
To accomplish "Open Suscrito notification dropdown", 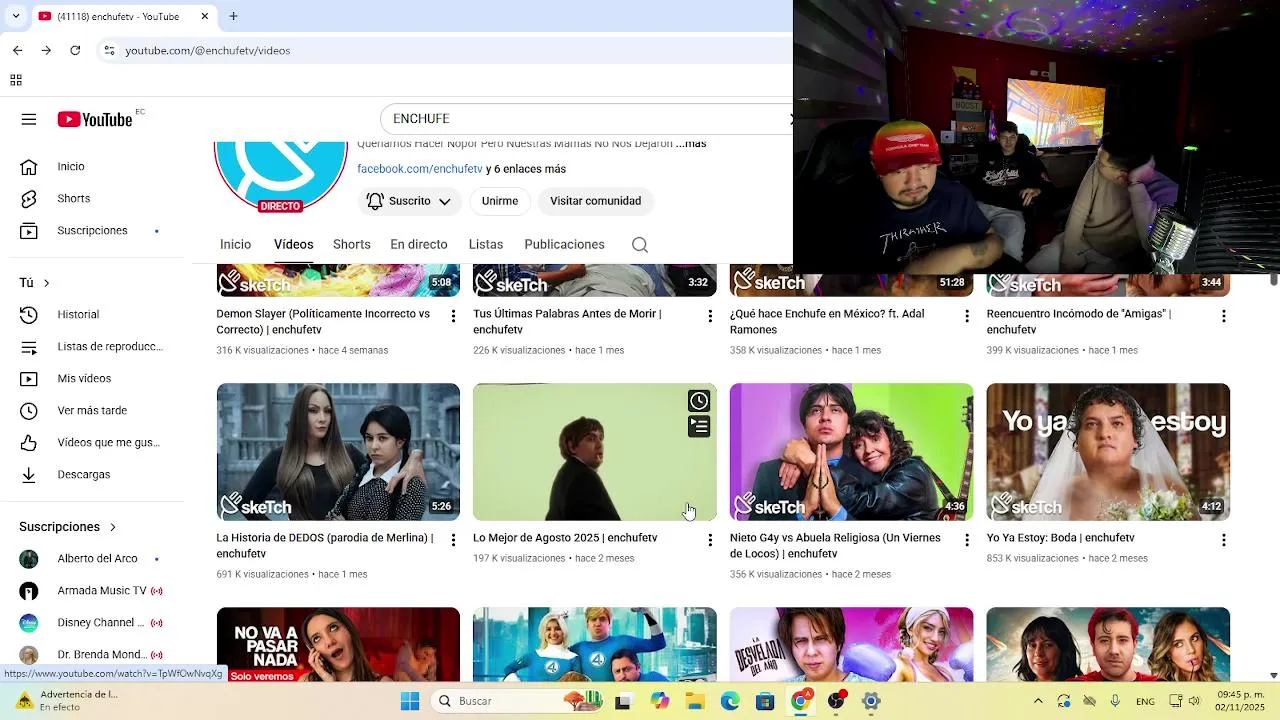I will 409,201.
